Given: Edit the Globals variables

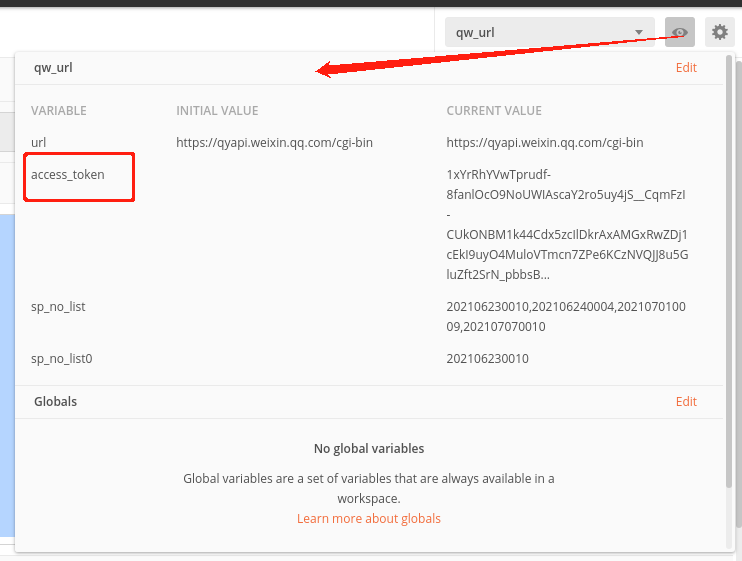Looking at the screenshot, I should coord(686,402).
